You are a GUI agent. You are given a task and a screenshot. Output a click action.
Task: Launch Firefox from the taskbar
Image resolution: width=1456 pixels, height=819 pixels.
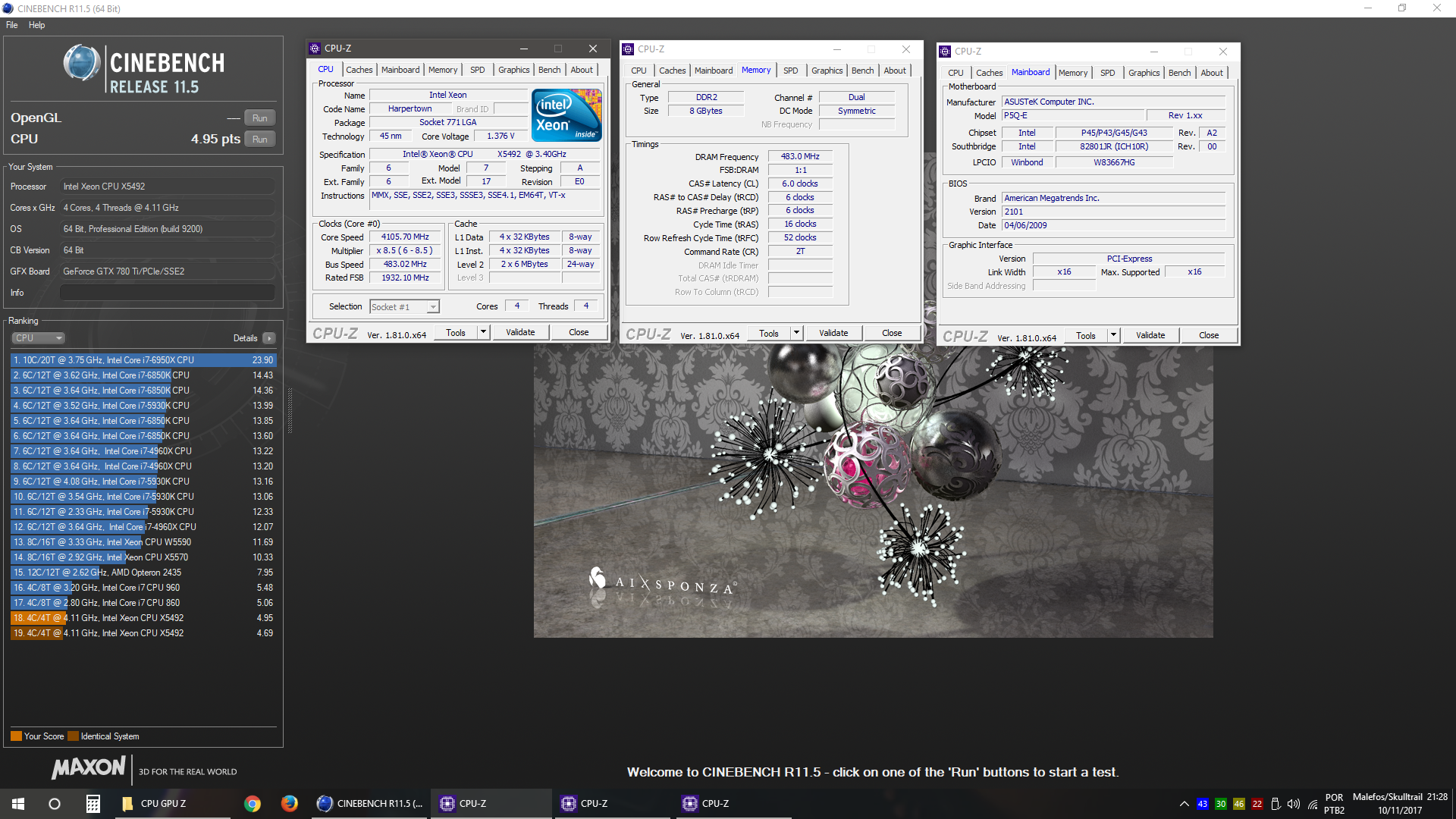pyautogui.click(x=289, y=804)
